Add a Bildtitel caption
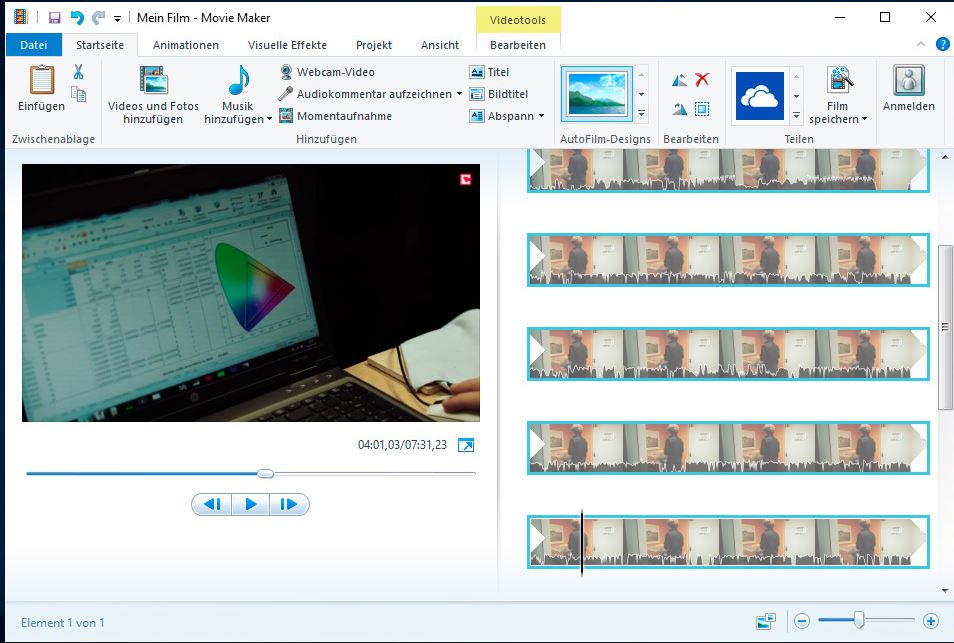This screenshot has width=954, height=643. tap(499, 94)
